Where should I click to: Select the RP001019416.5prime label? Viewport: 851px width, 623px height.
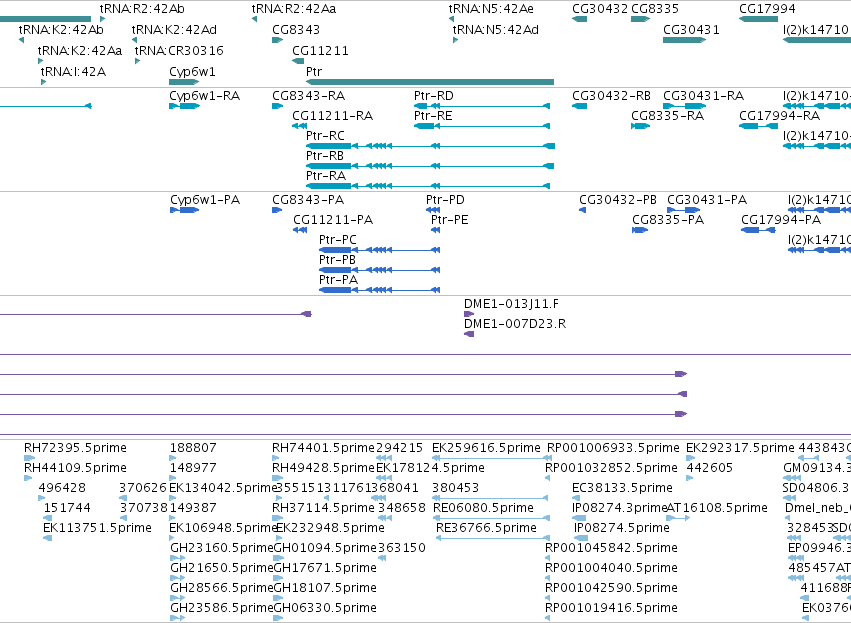pyautogui.click(x=611, y=608)
